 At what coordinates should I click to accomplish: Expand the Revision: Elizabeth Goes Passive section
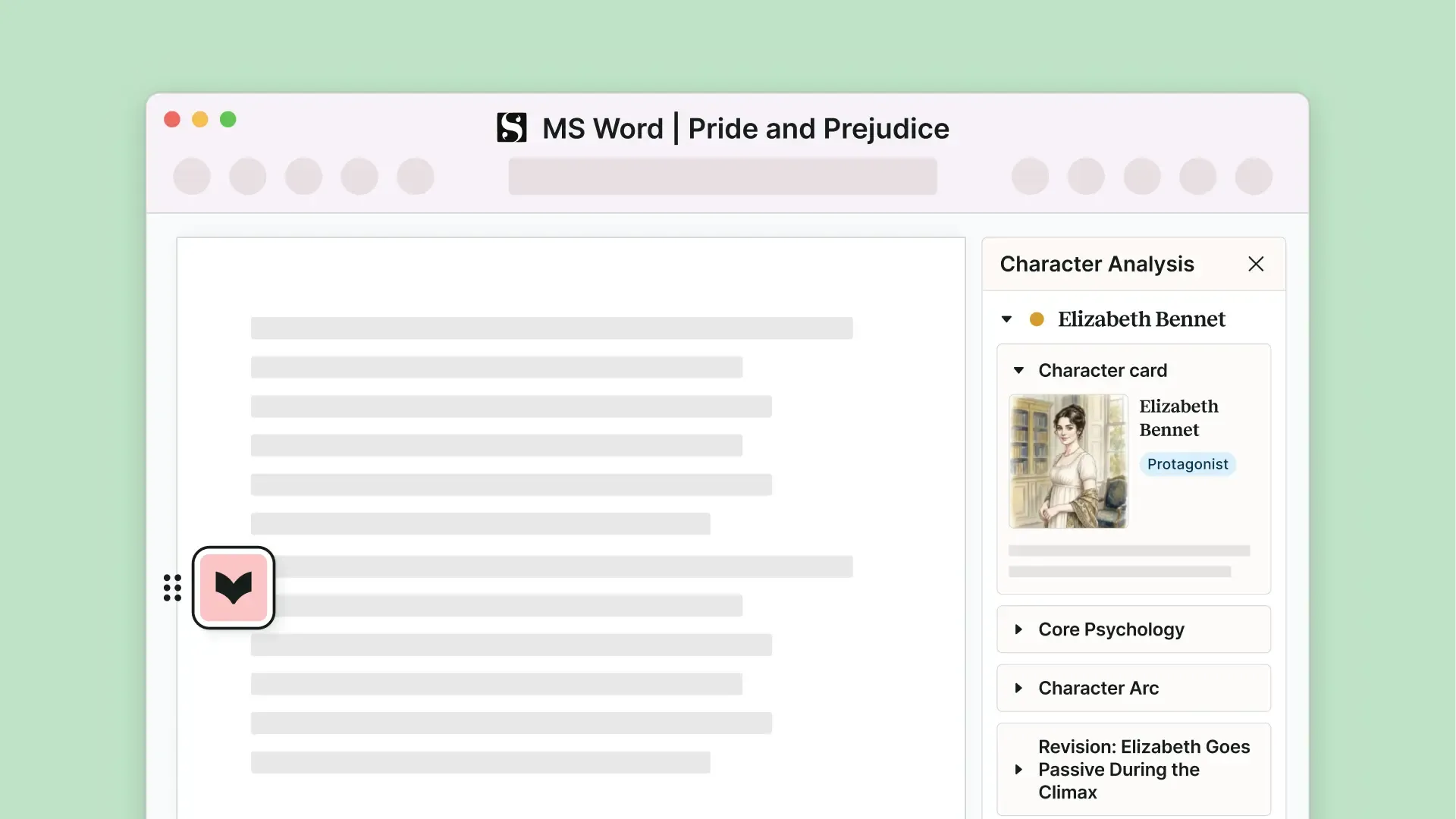[x=1018, y=770]
